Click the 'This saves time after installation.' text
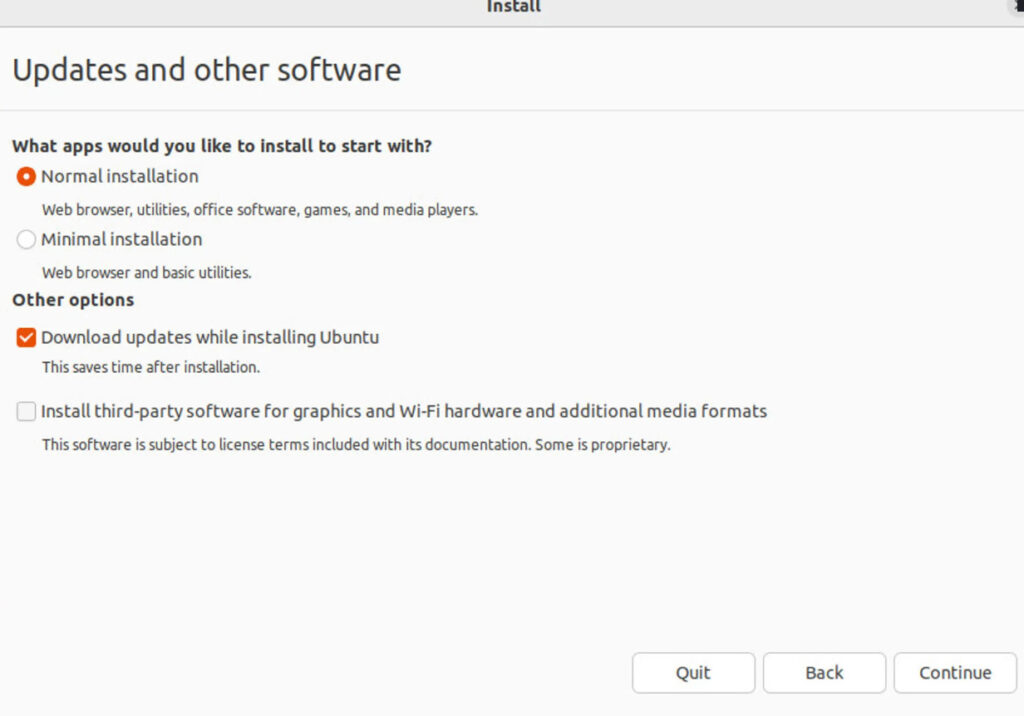 tap(151, 367)
